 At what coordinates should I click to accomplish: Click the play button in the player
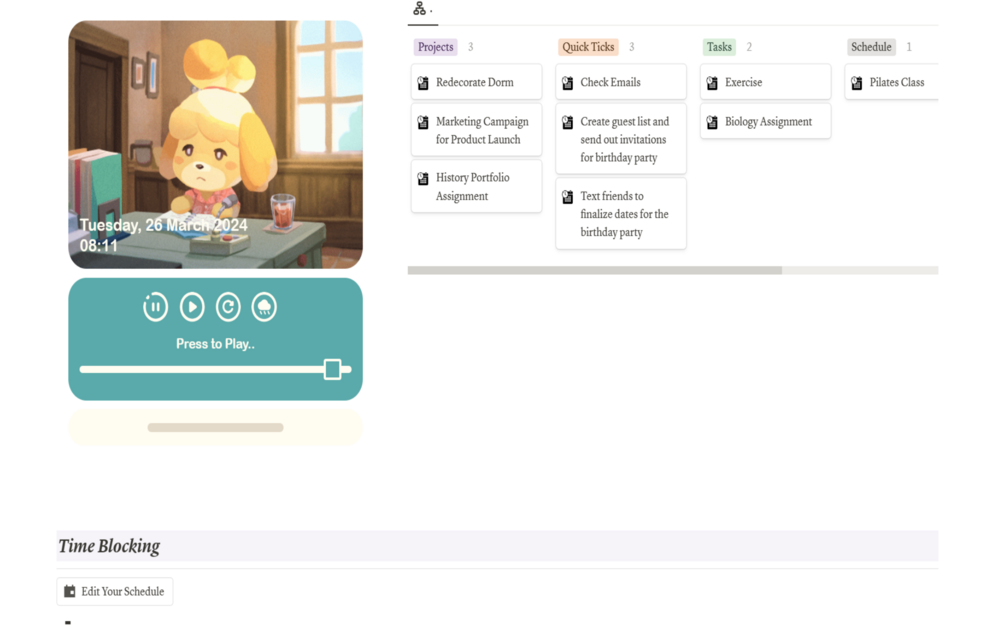pos(192,307)
